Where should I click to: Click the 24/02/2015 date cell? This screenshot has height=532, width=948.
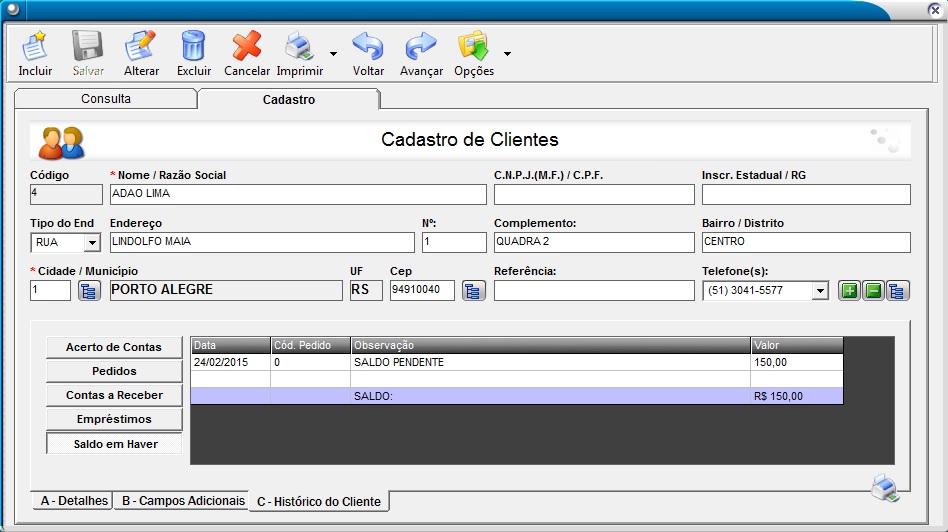[230, 362]
